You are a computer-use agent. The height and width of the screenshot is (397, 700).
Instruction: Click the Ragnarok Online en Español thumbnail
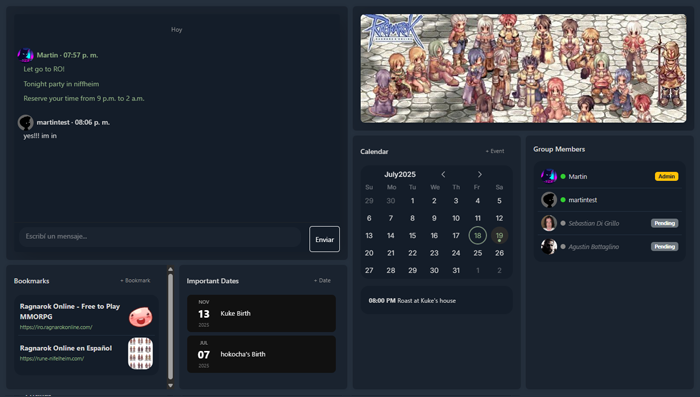(141, 353)
